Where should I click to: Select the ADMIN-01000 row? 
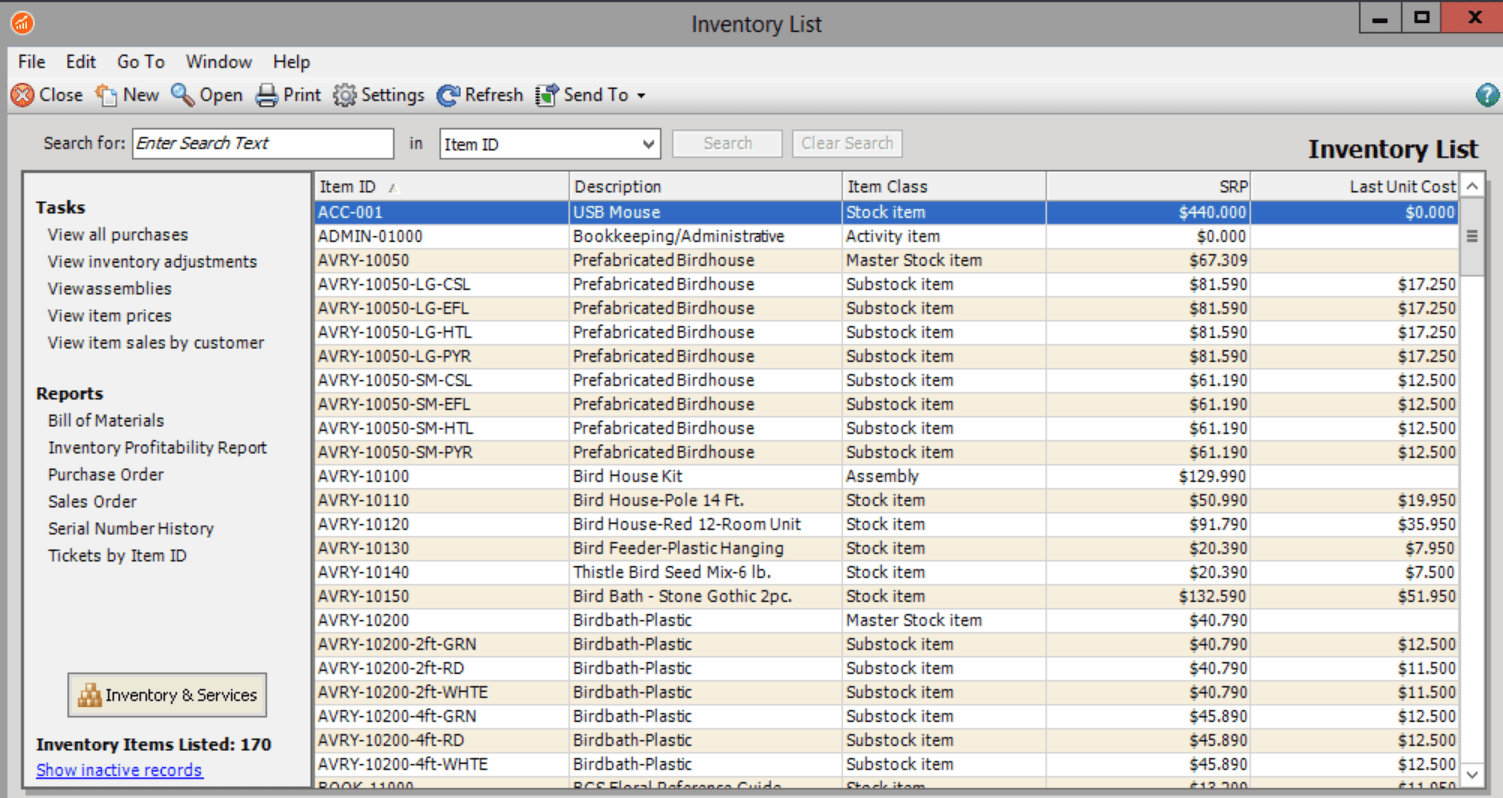point(887,236)
